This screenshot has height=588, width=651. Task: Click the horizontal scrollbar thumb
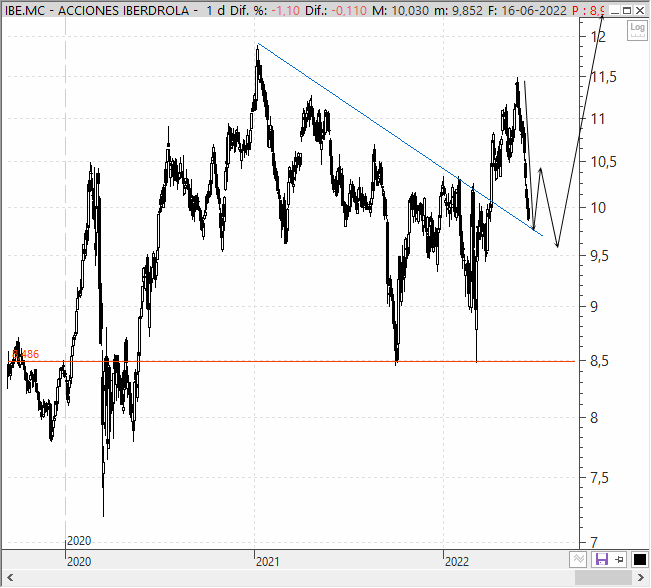coord(603,578)
